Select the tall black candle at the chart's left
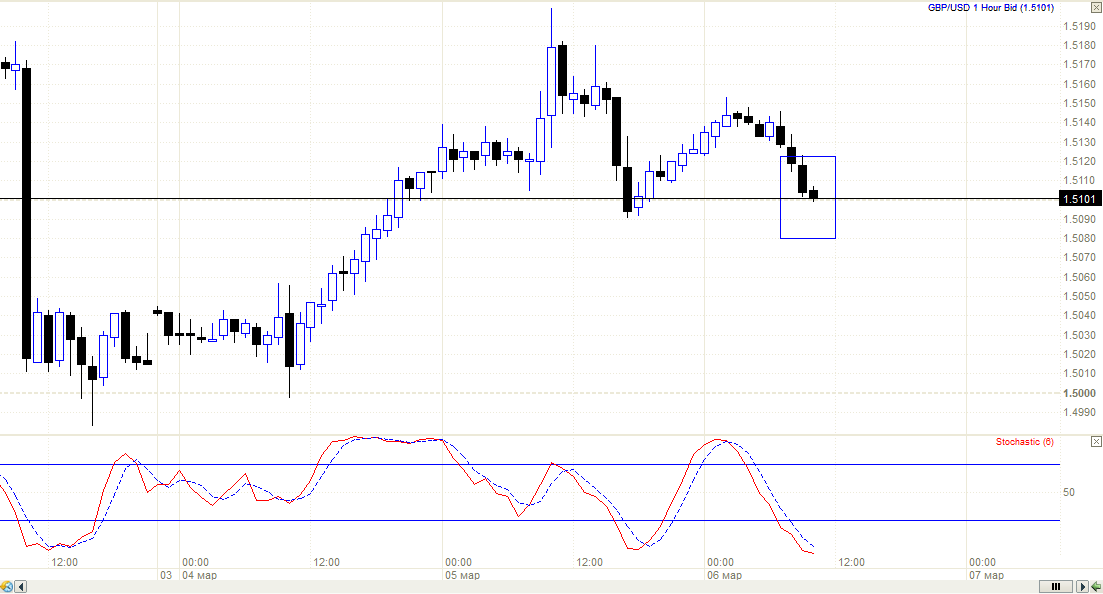This screenshot has width=1103, height=594. tap(27, 212)
